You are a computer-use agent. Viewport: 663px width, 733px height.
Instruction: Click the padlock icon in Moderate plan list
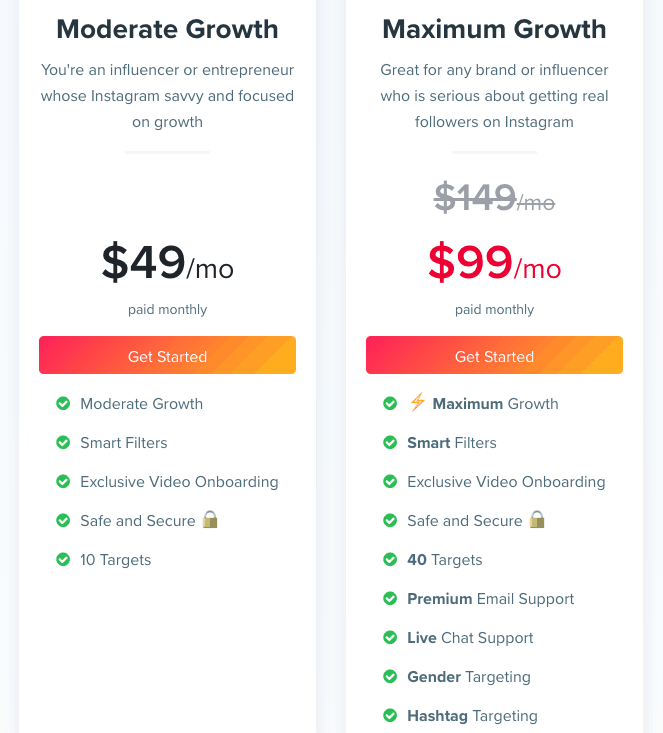coord(210,519)
